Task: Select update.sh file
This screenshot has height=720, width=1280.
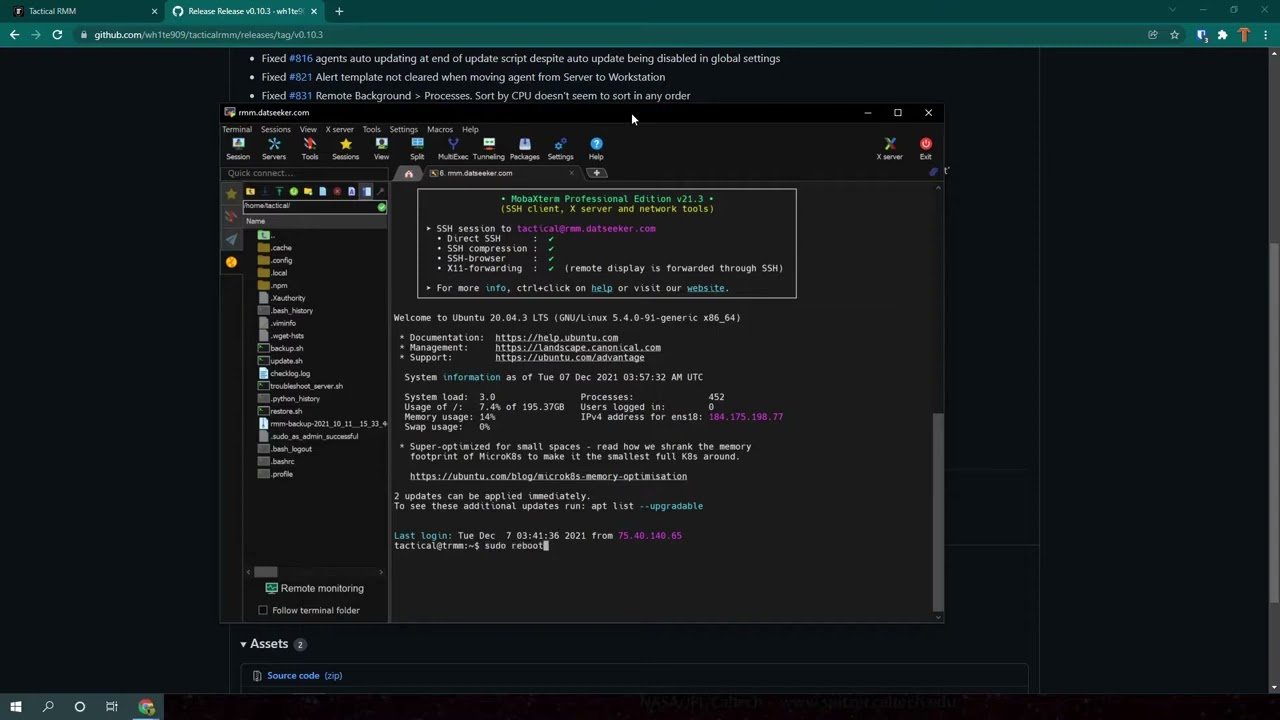Action: coord(280,361)
